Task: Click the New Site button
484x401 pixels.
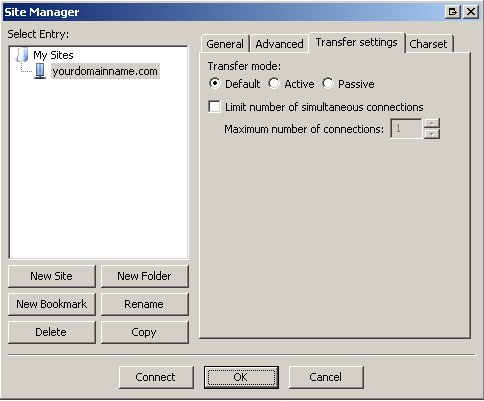Action: [52, 276]
